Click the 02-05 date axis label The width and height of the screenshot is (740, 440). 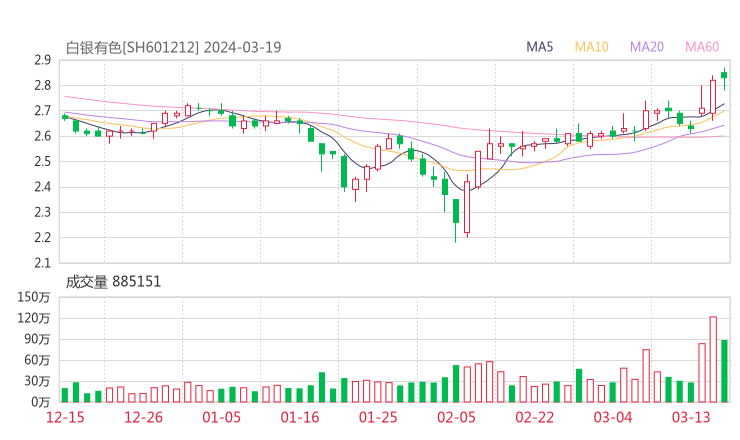[456, 417]
